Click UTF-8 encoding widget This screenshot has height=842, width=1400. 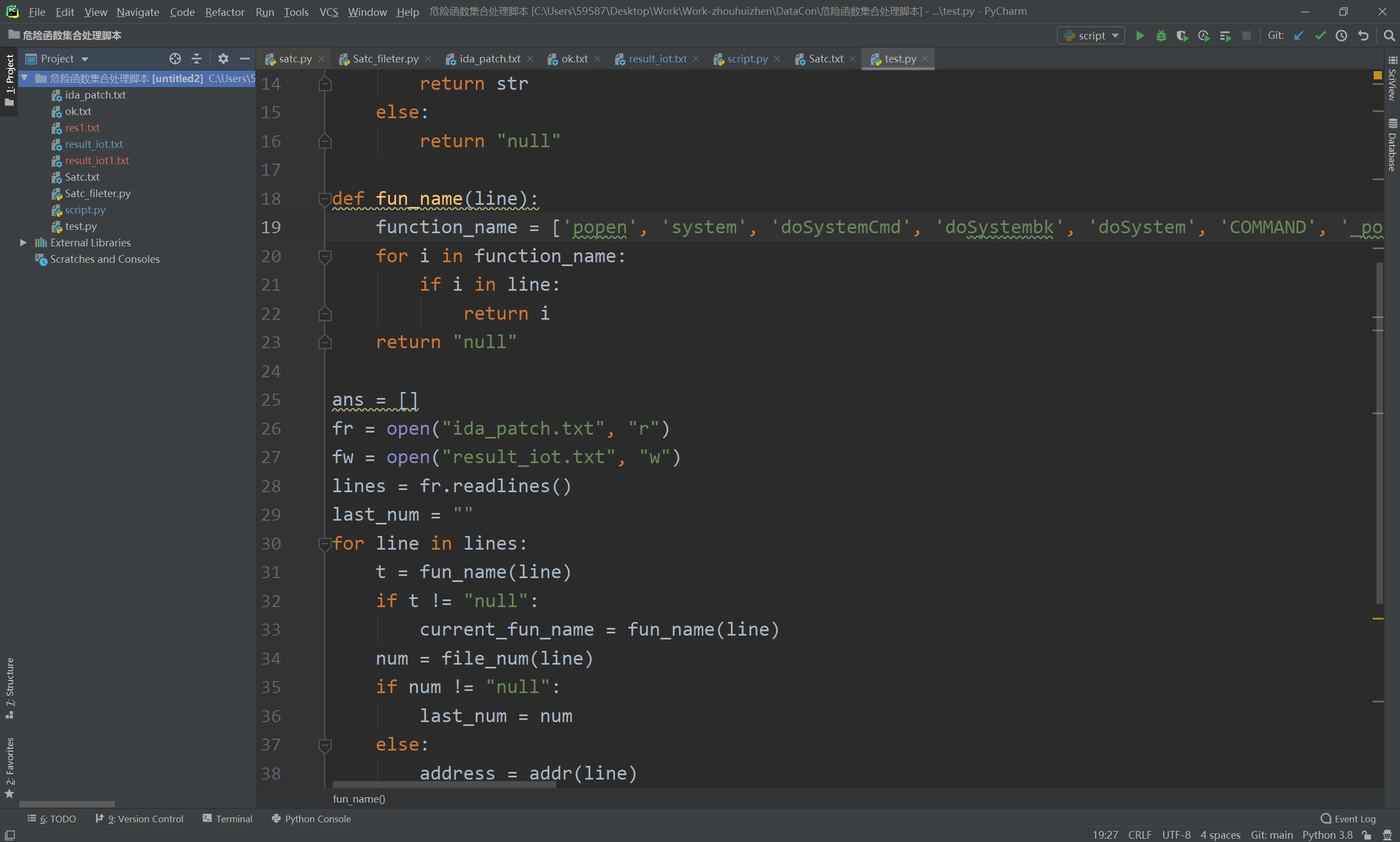click(1176, 835)
